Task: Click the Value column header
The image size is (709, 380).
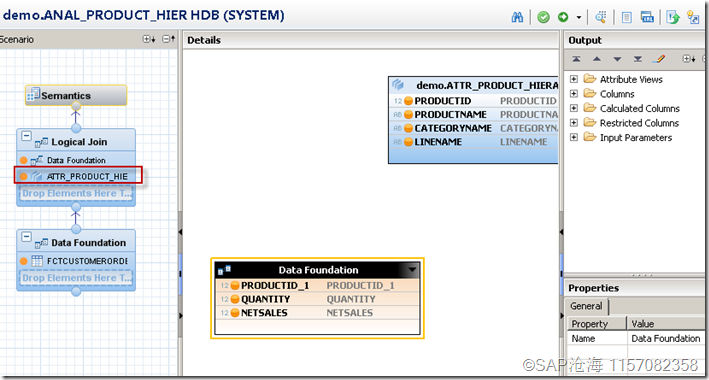Action: point(667,324)
